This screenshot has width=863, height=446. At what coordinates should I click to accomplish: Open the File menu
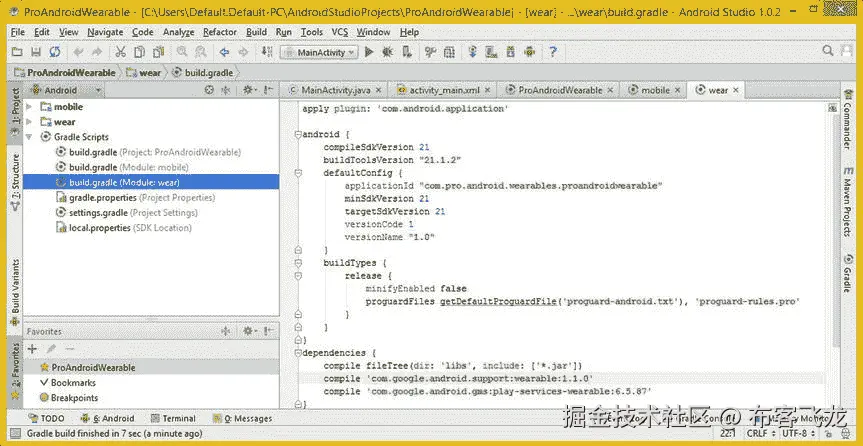tap(18, 32)
